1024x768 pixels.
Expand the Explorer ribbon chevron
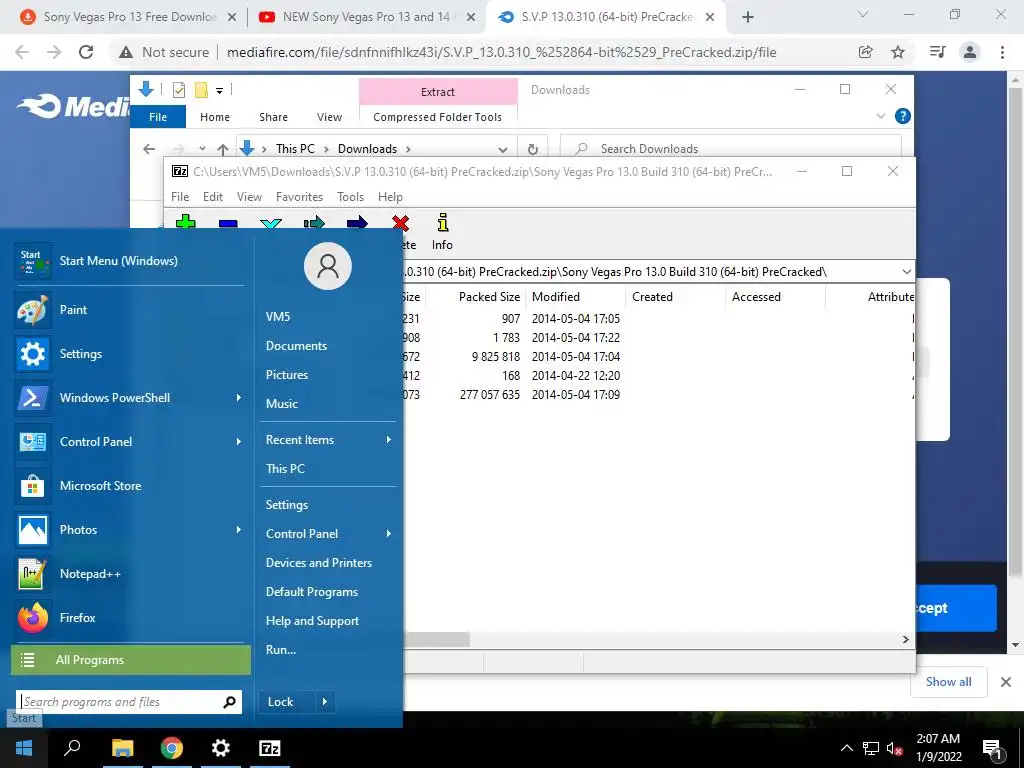point(880,116)
